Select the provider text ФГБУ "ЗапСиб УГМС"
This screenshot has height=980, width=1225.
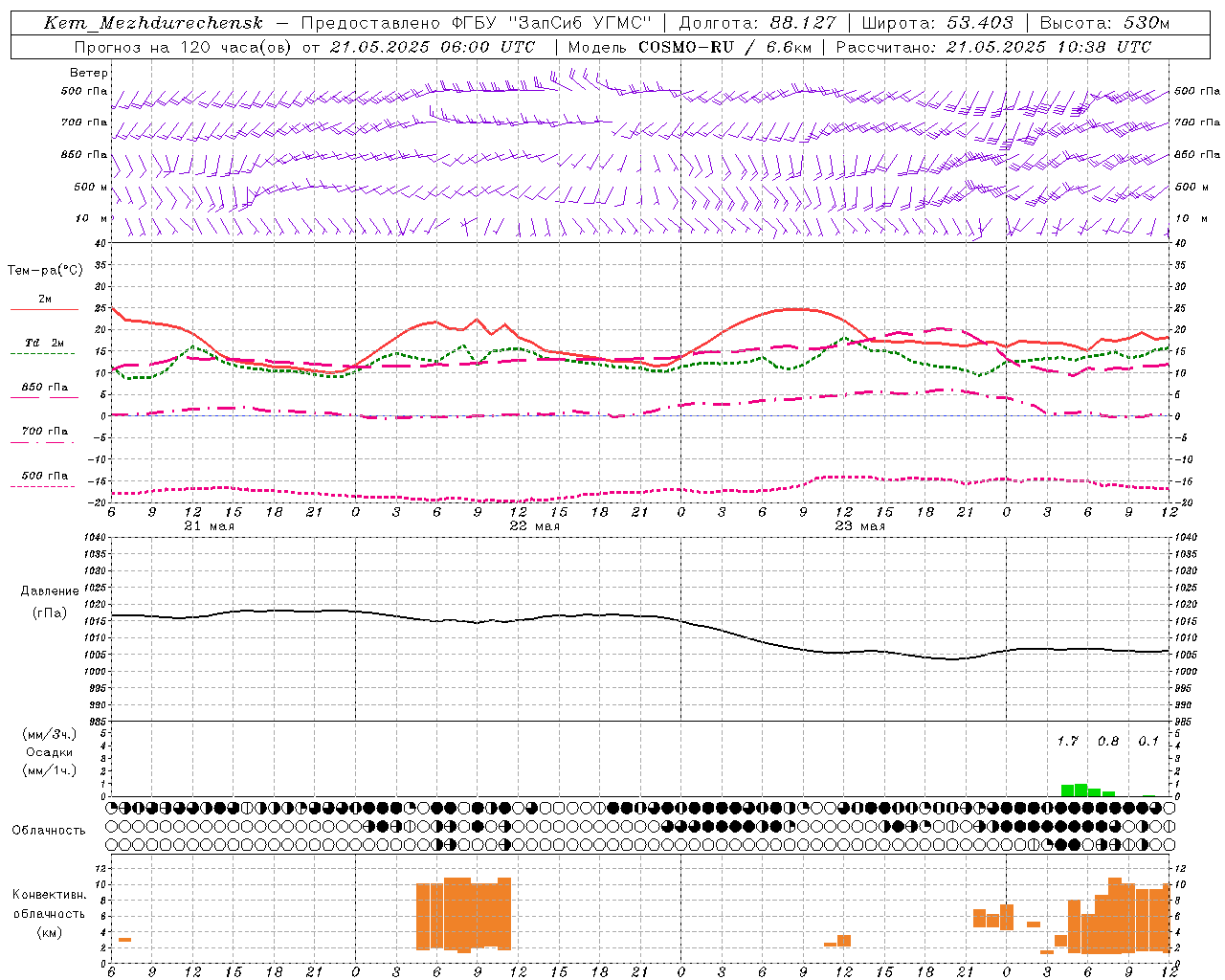(x=550, y=23)
